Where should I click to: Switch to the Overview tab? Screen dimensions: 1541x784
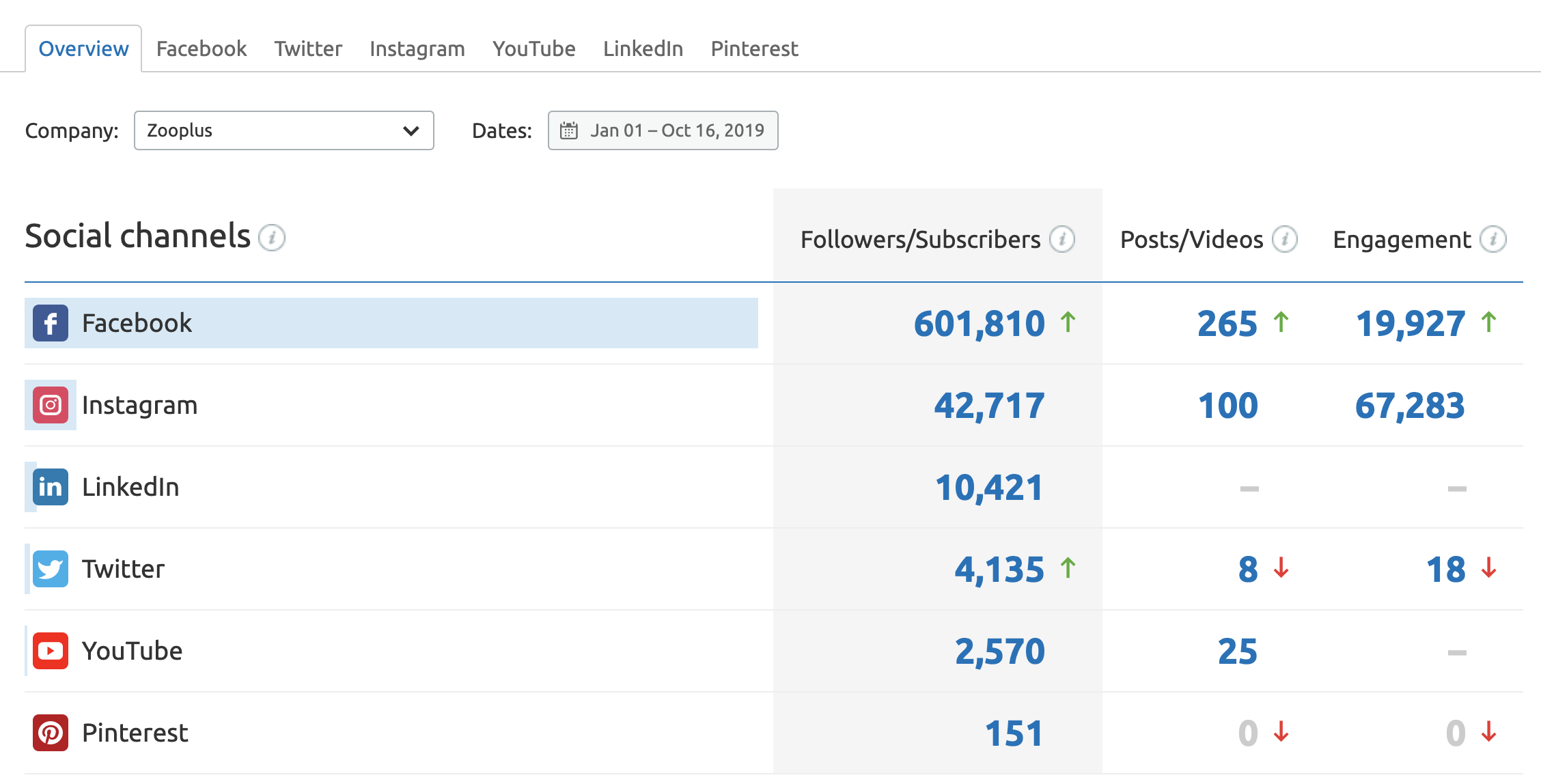pyautogui.click(x=83, y=48)
